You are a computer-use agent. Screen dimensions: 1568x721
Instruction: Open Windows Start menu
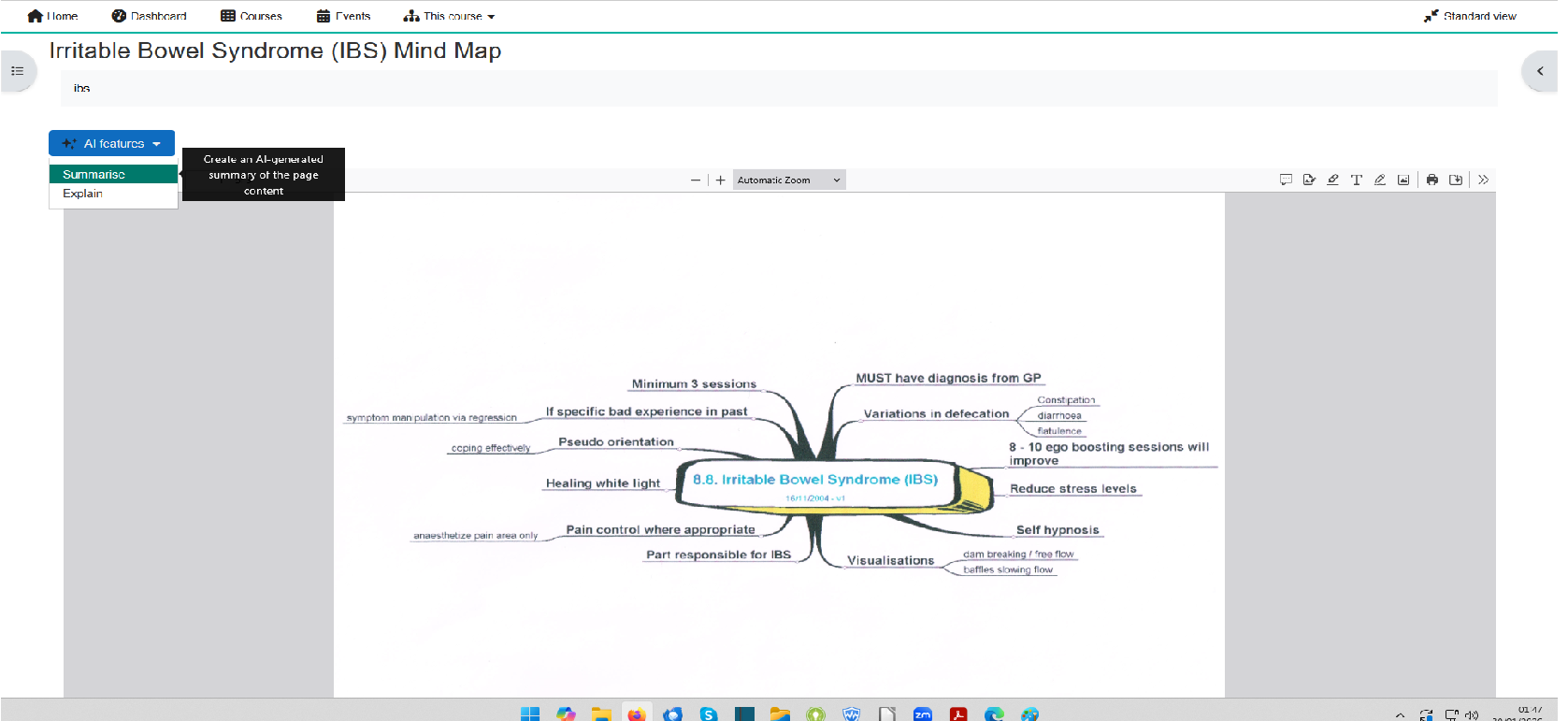click(x=530, y=714)
